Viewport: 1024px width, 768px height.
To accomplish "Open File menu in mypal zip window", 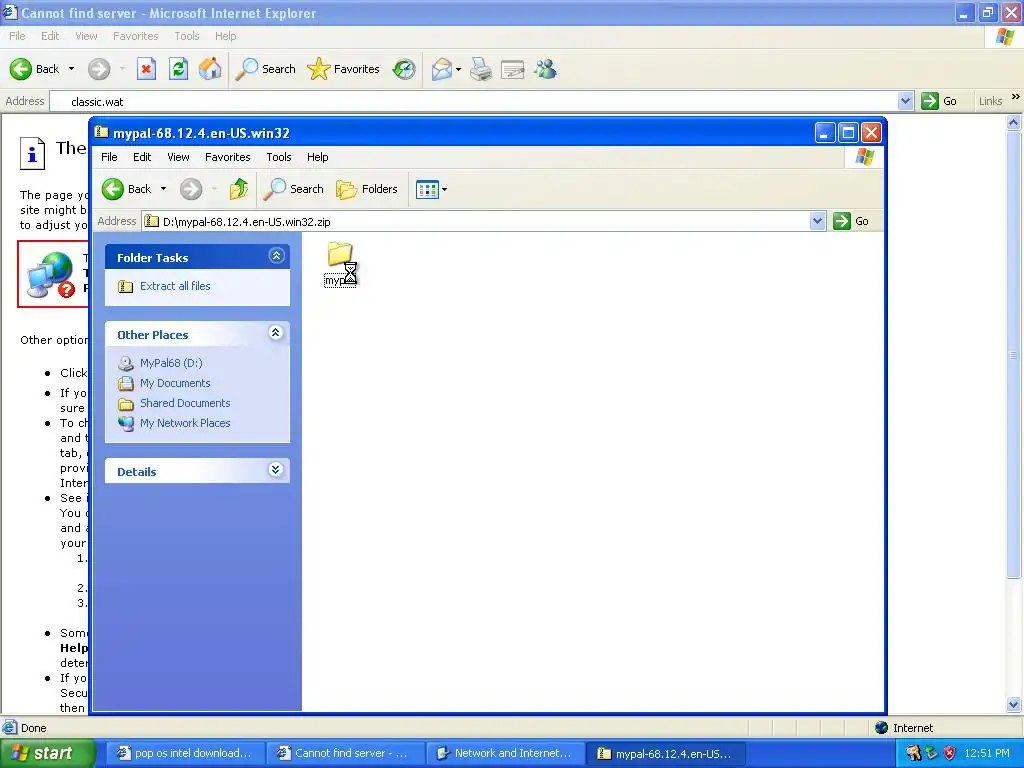I will point(109,157).
